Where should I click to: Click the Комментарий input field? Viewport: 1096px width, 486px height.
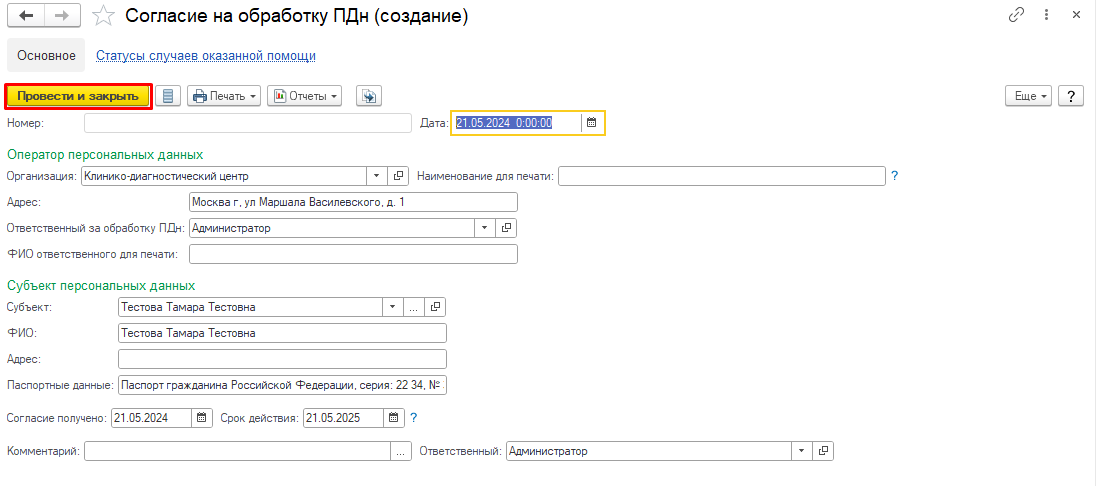[236, 451]
